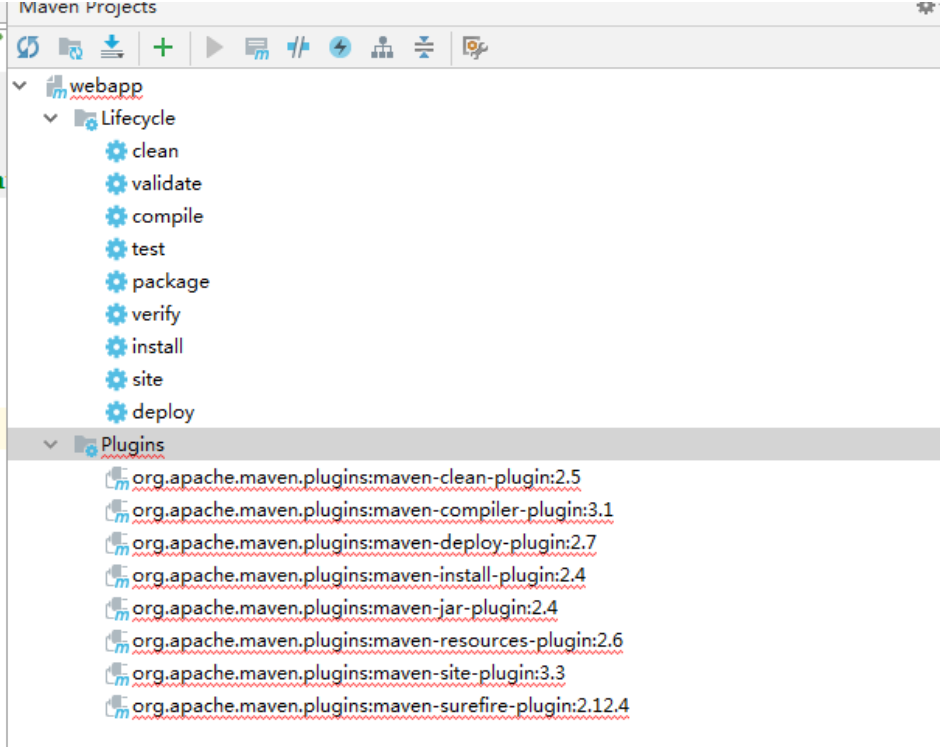Select the site lifecycle goal

pos(147,380)
